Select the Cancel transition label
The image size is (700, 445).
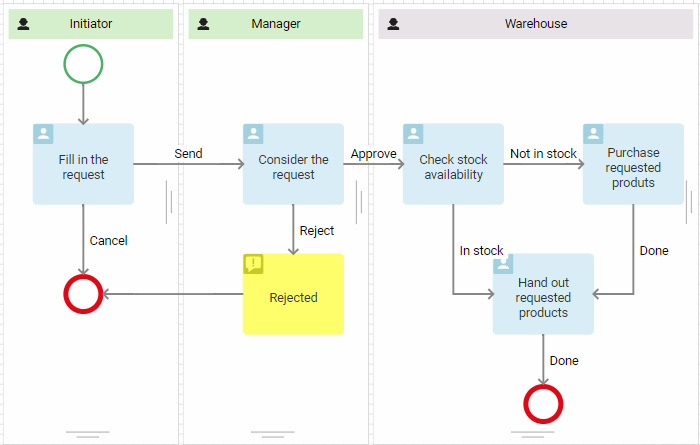click(108, 241)
